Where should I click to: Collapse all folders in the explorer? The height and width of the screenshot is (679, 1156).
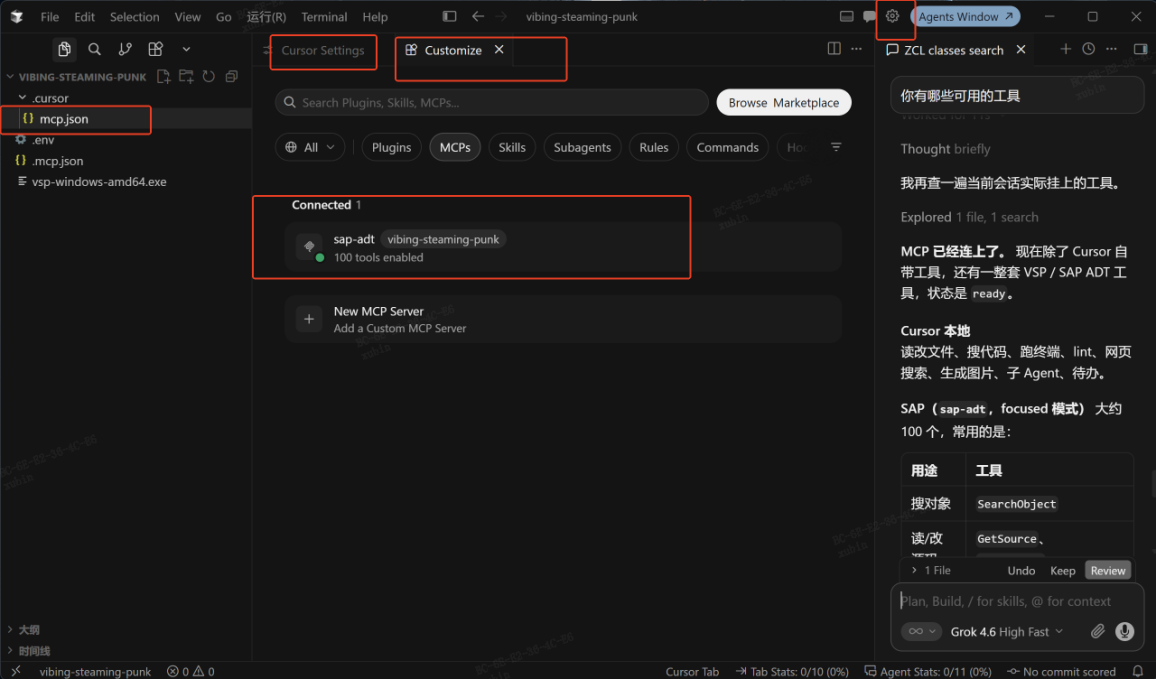point(231,76)
